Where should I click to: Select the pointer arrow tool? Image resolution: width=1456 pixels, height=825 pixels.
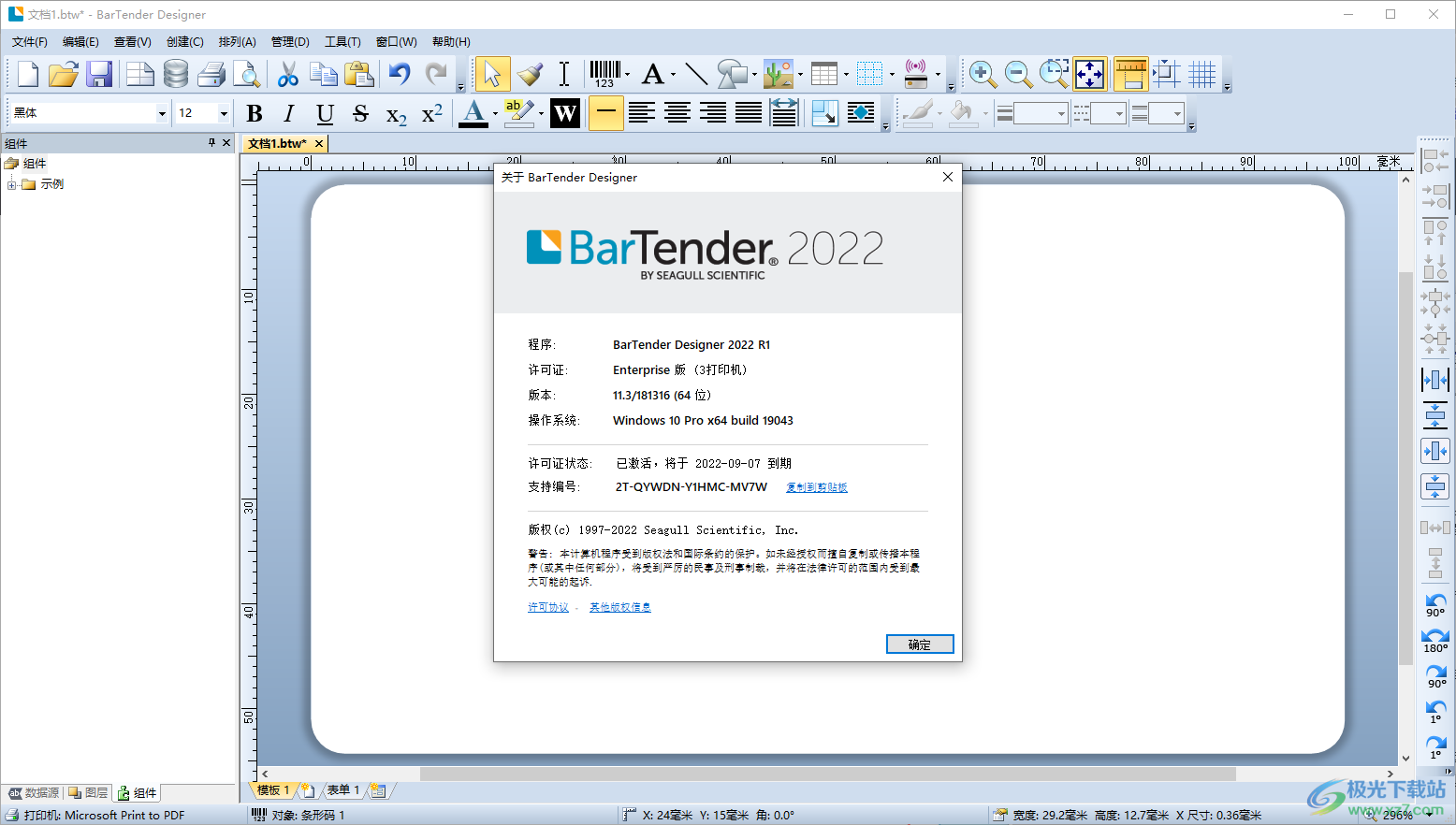[x=492, y=74]
